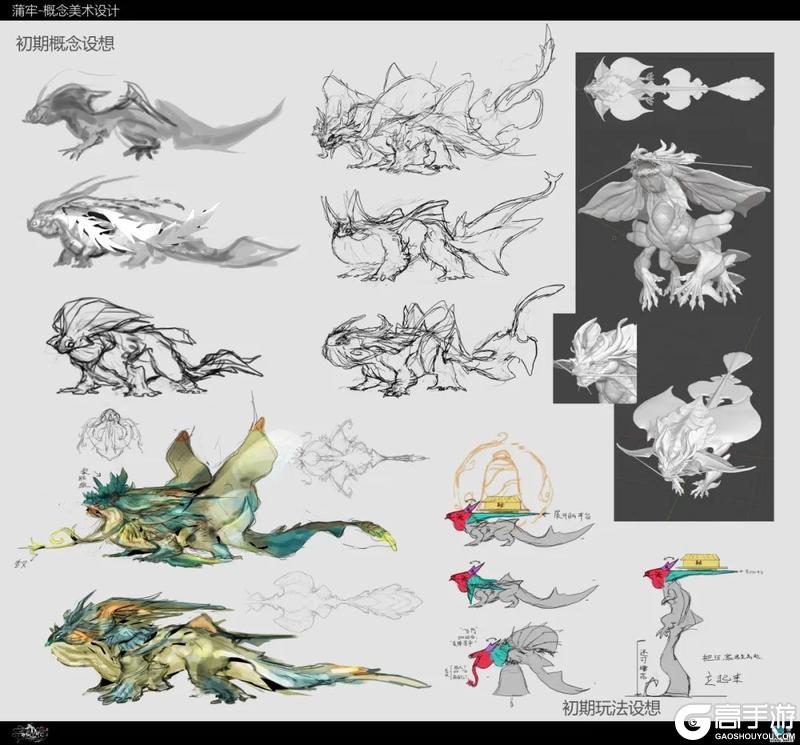Open the 3D head close-up render
The height and width of the screenshot is (745, 800).
coord(595,358)
